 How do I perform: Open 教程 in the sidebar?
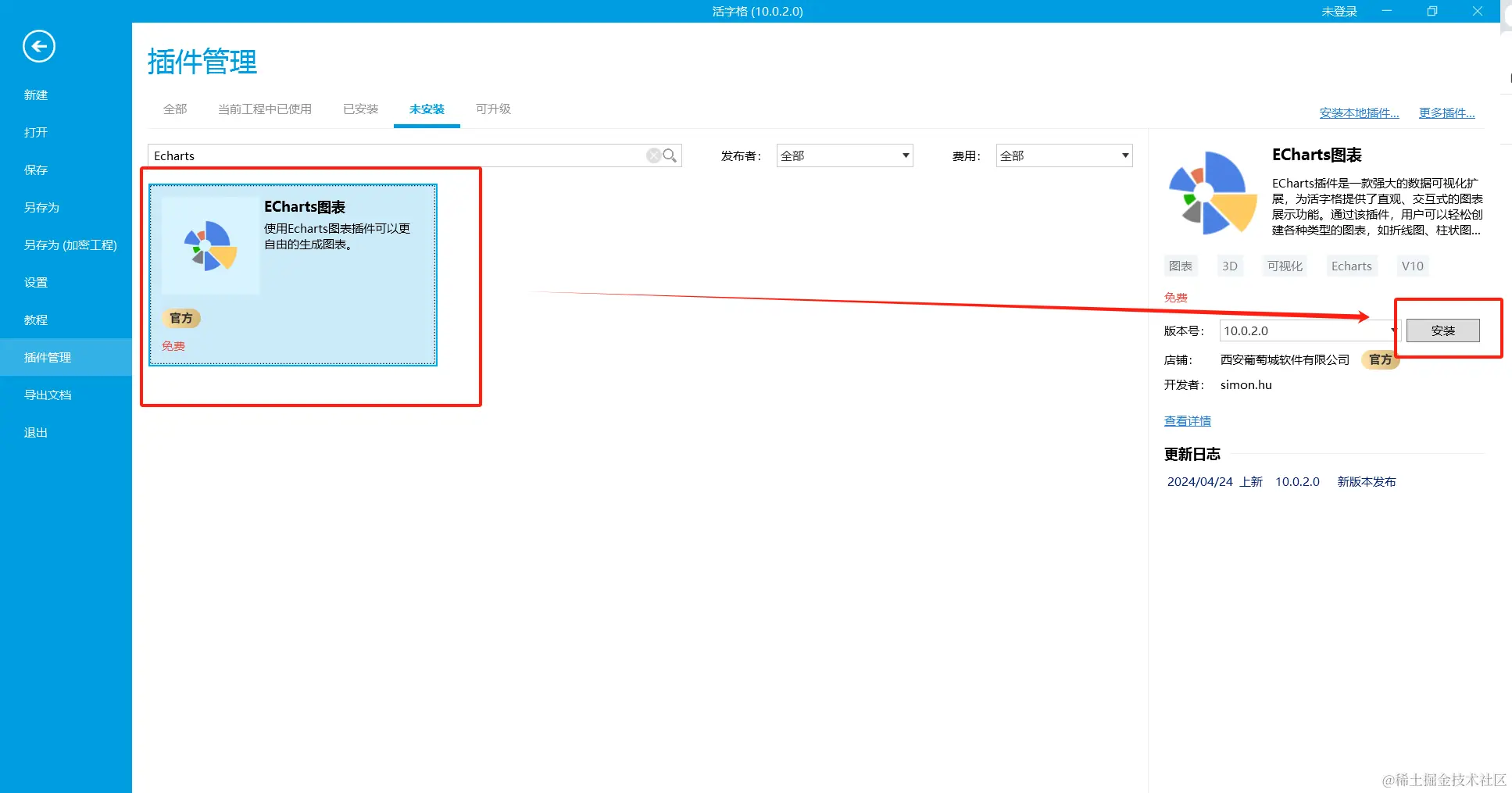pyautogui.click(x=36, y=320)
